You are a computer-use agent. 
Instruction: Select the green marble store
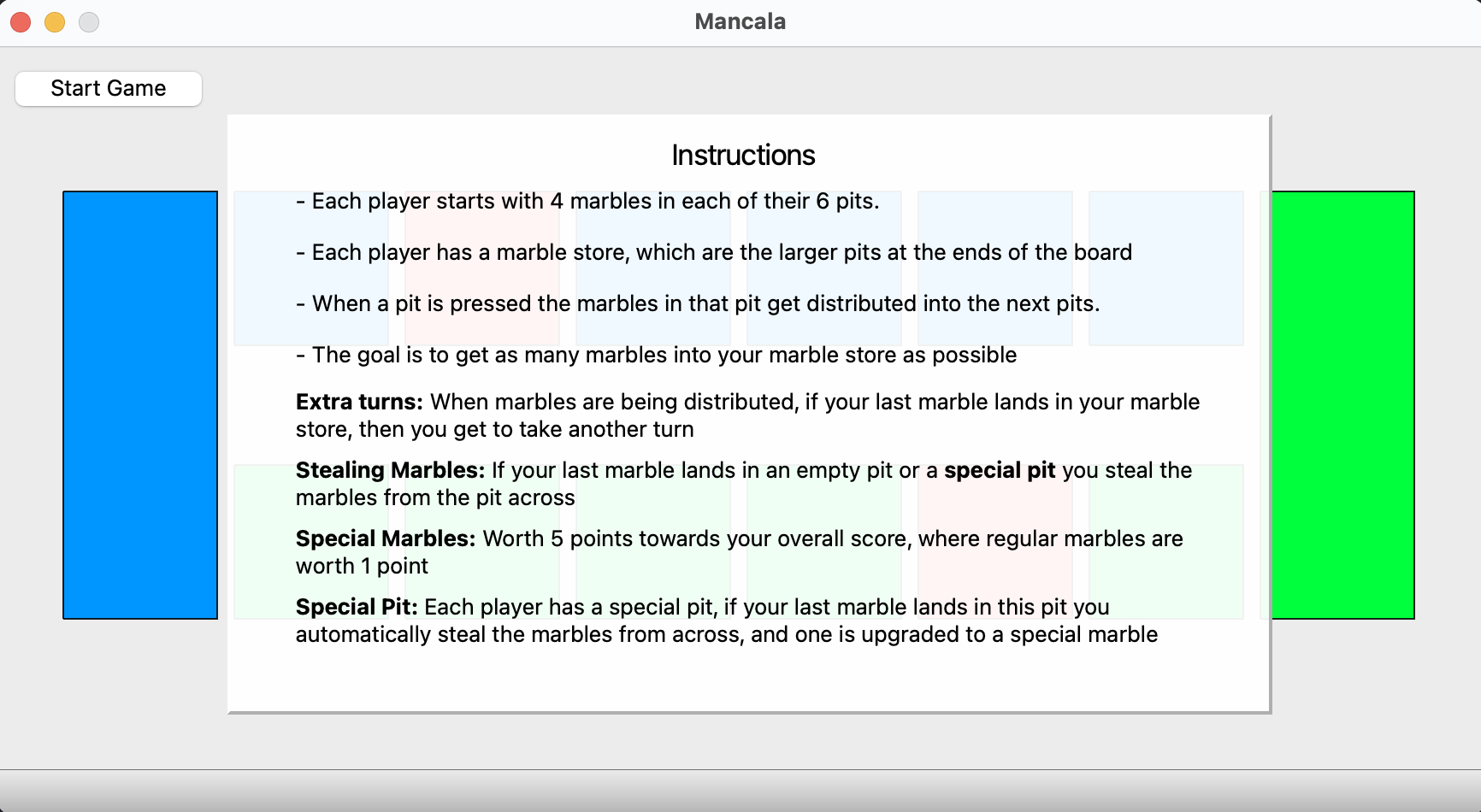(1342, 404)
